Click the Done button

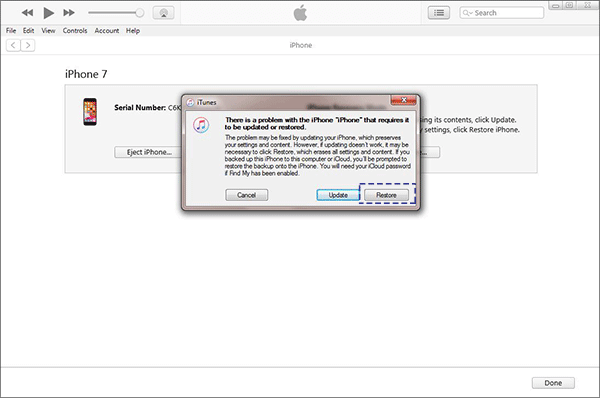553,383
